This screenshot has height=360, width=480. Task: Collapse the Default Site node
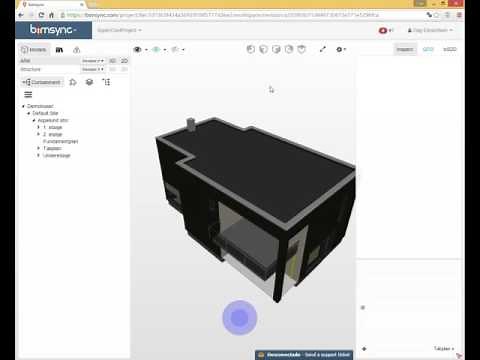29,113
